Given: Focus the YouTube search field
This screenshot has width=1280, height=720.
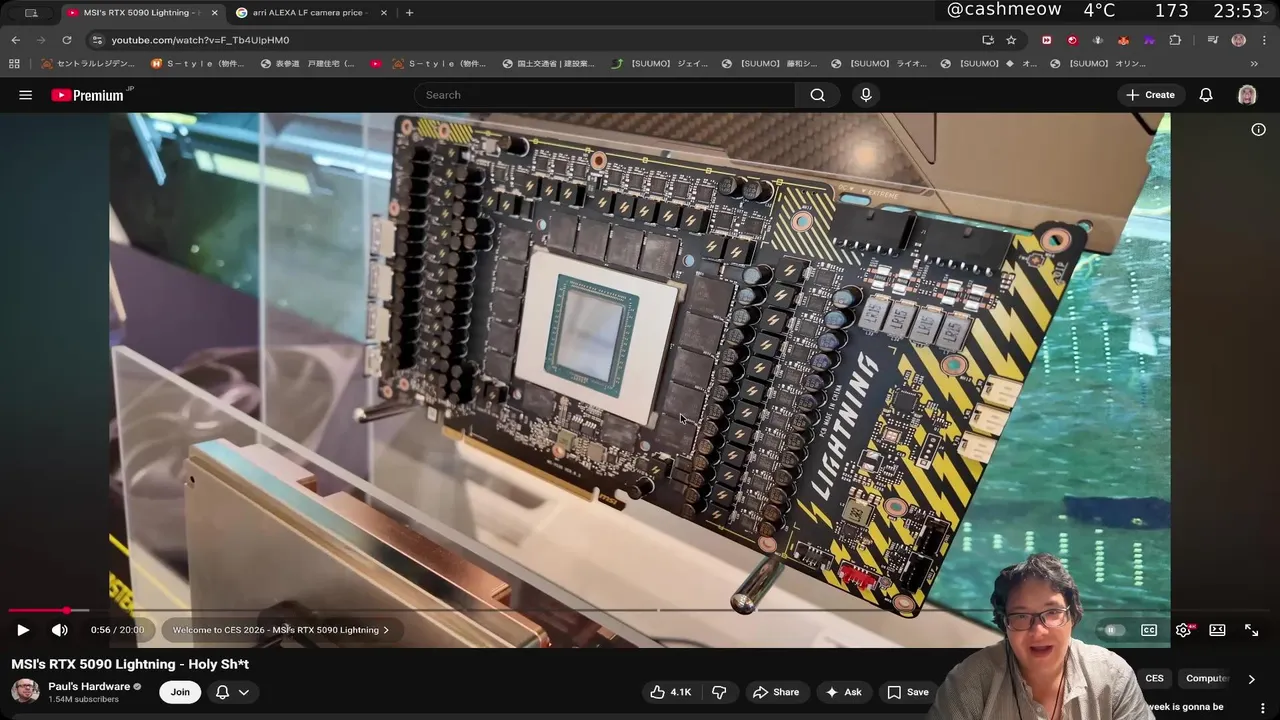Looking at the screenshot, I should coord(605,95).
